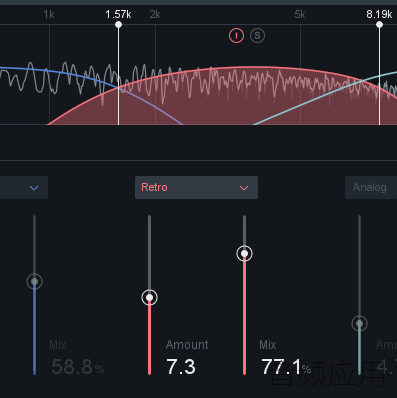Click the Amount value 7.3
The image size is (397, 398).
tap(181, 367)
